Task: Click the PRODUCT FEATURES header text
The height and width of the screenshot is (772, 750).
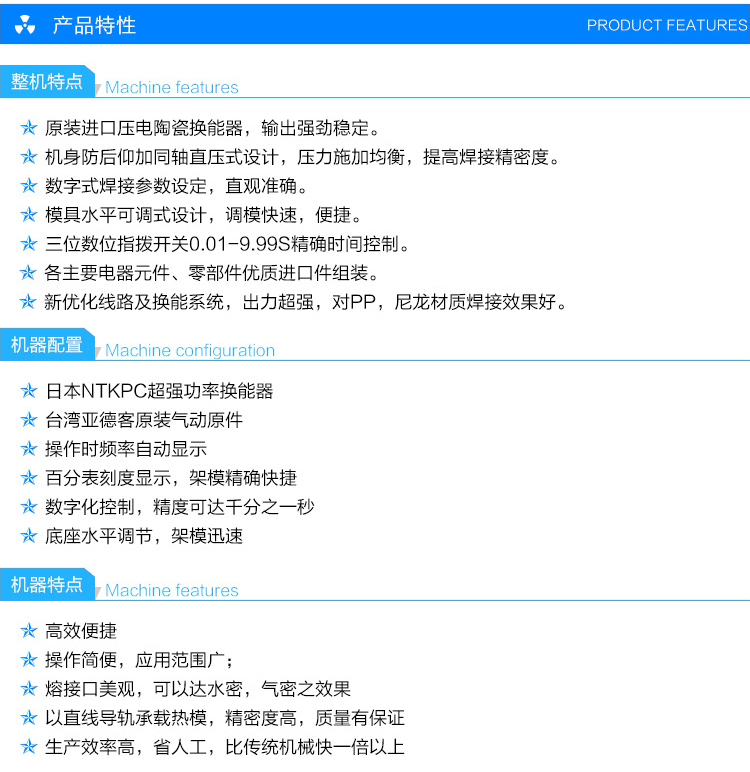Action: tap(666, 25)
